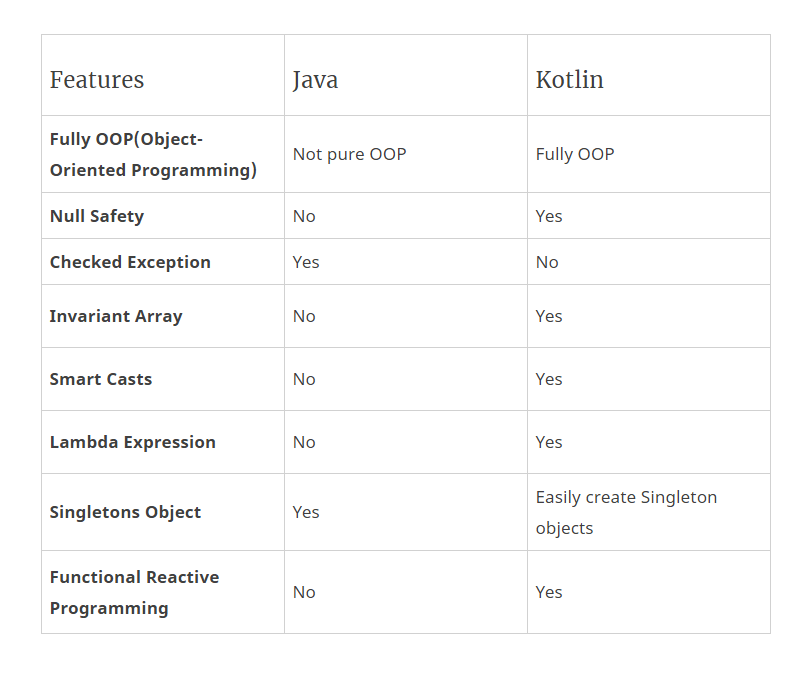This screenshot has width=800, height=677.
Task: Click the "Lambda Expression" feature label
Action: (x=133, y=442)
